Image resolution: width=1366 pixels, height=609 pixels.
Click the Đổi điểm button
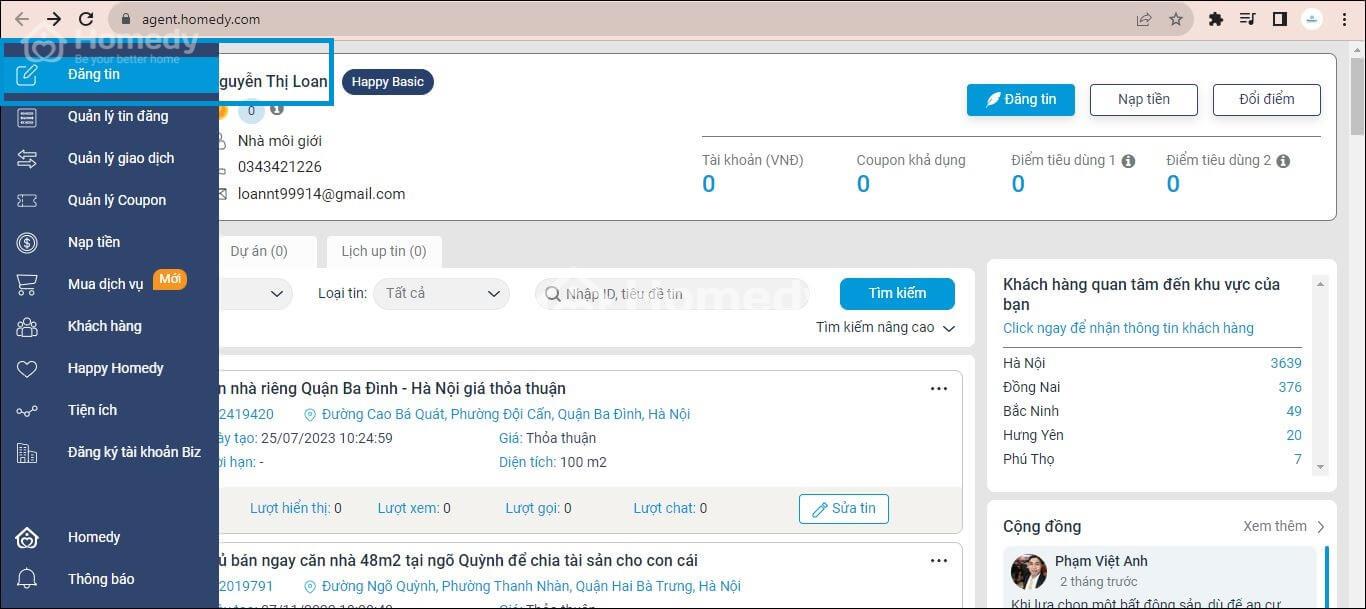coord(1266,99)
